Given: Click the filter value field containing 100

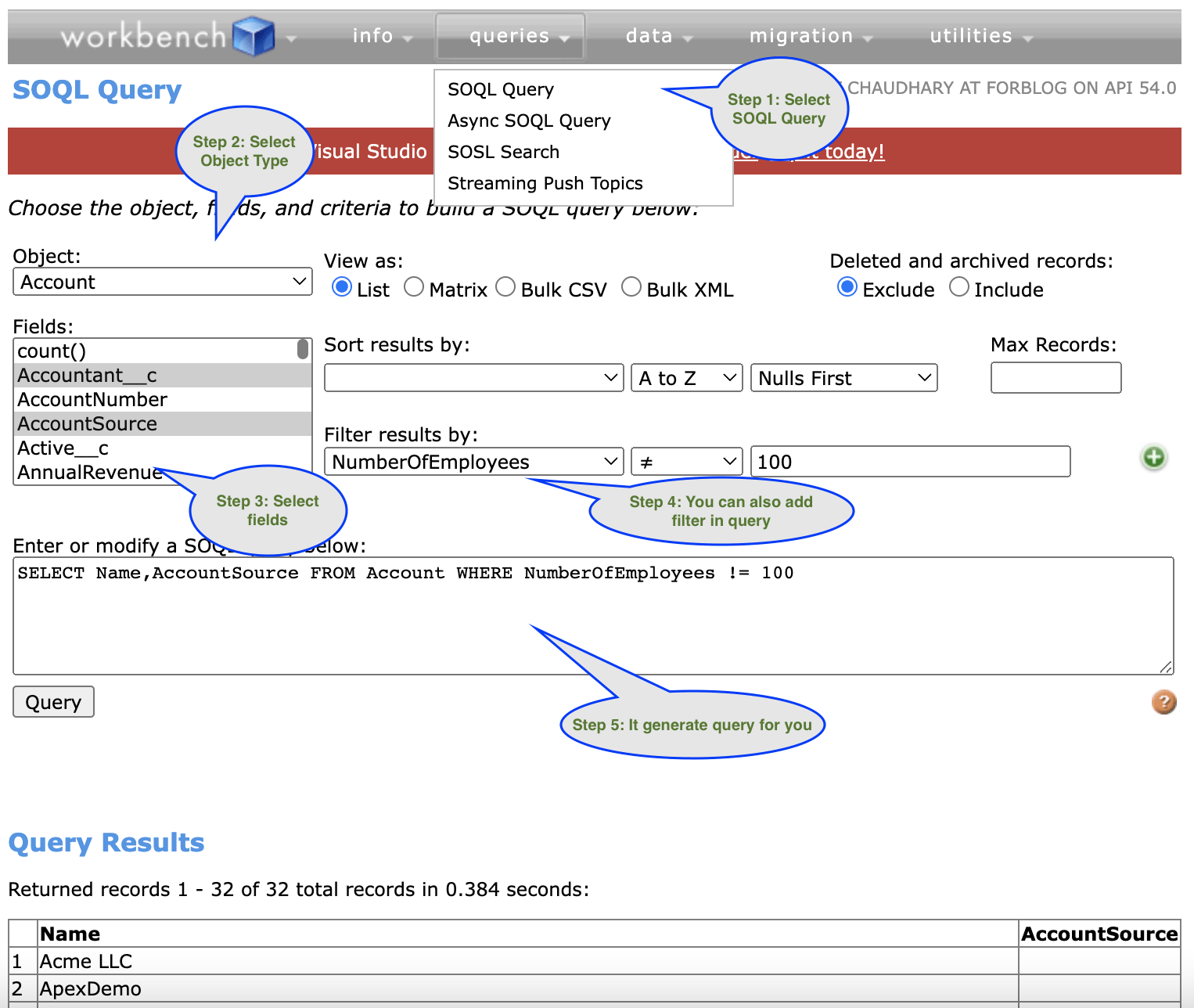Looking at the screenshot, I should point(911,462).
